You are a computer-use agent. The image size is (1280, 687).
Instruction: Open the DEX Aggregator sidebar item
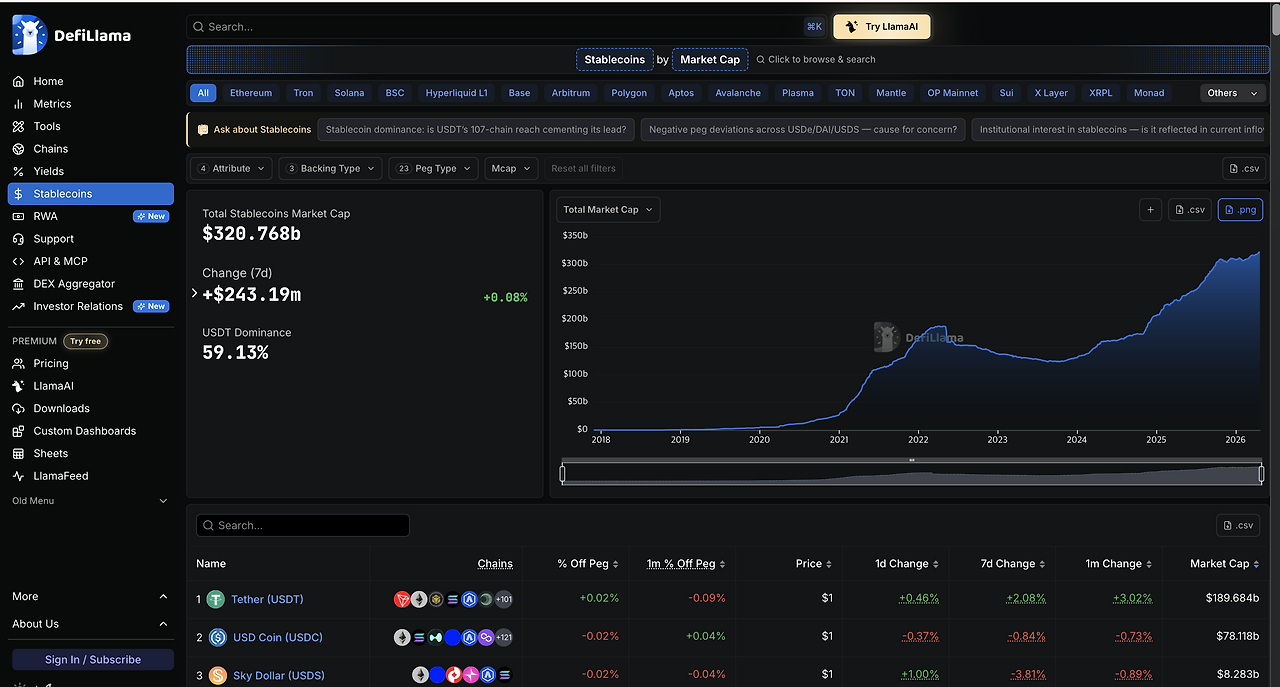click(x=74, y=284)
